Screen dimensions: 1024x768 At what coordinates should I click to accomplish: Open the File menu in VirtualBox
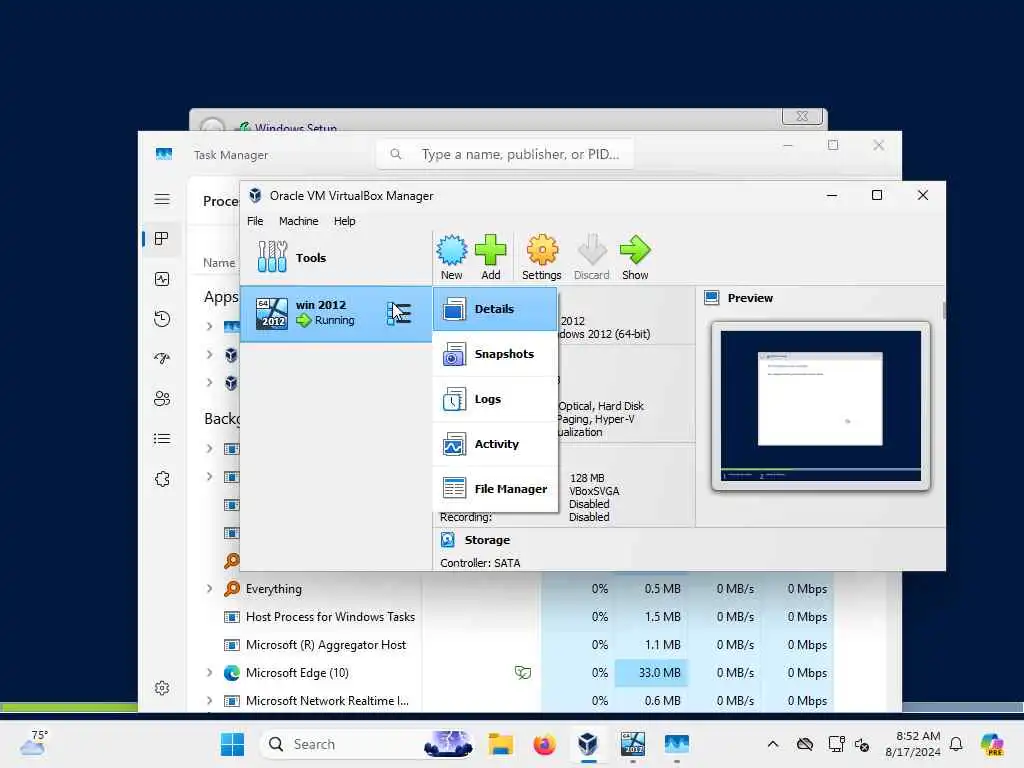[x=255, y=221]
